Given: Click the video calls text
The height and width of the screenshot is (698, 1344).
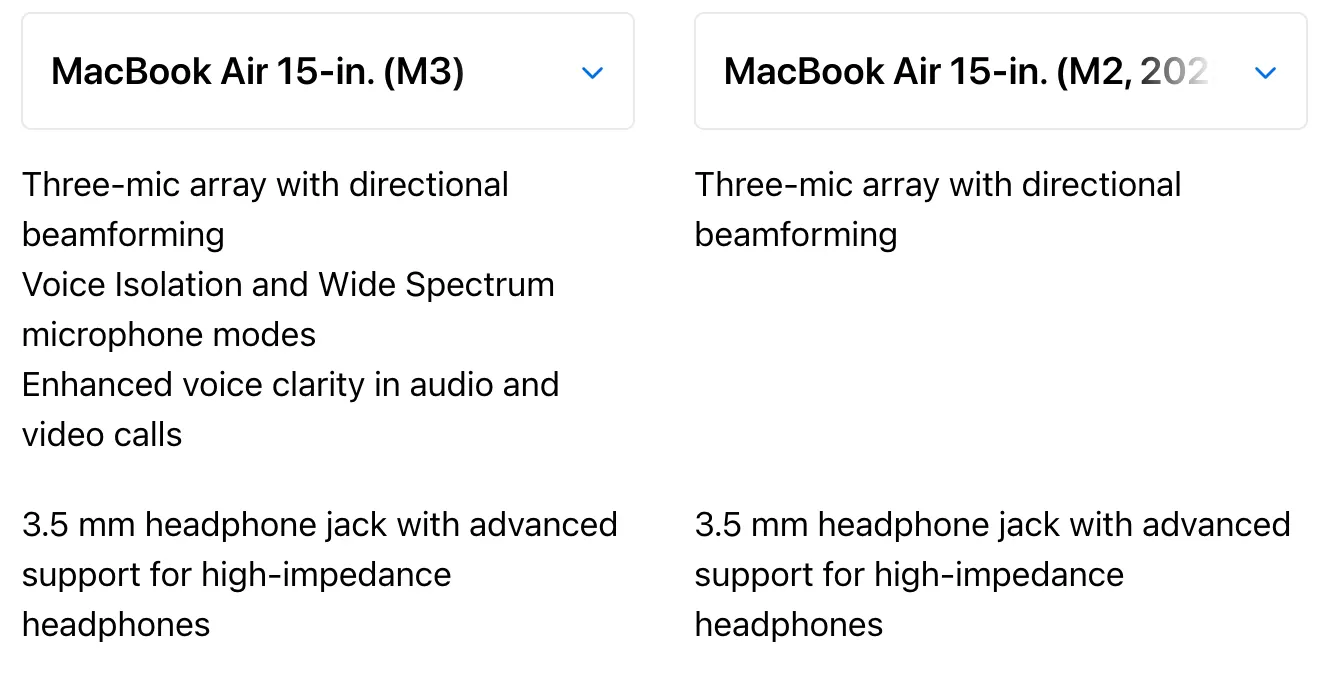Looking at the screenshot, I should (102, 435).
